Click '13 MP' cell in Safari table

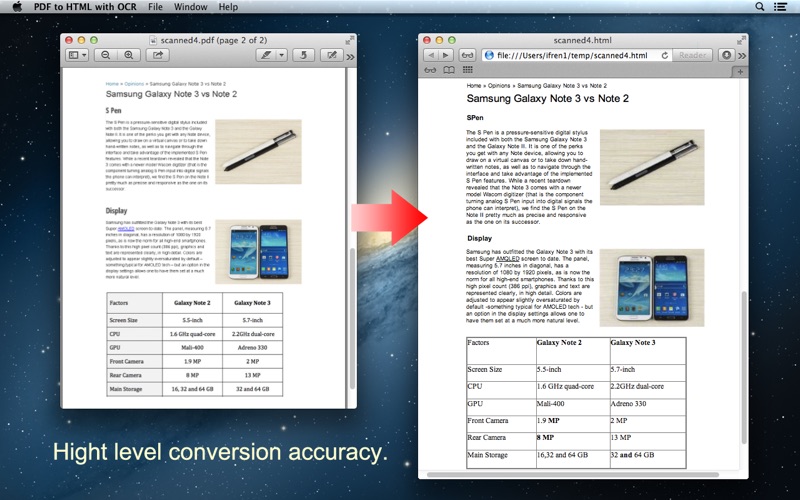tap(648, 441)
